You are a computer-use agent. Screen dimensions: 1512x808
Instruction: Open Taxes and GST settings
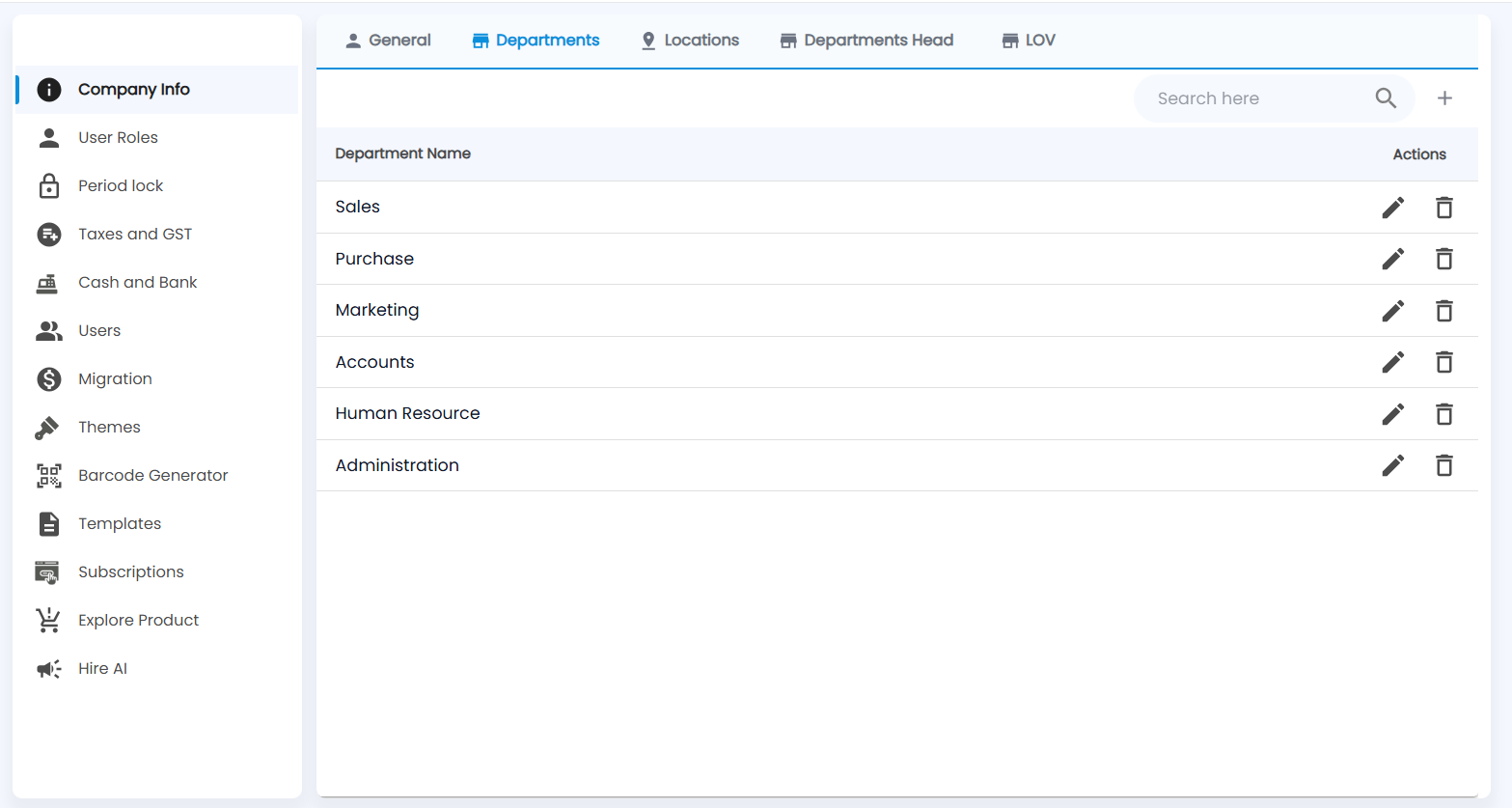(156, 235)
